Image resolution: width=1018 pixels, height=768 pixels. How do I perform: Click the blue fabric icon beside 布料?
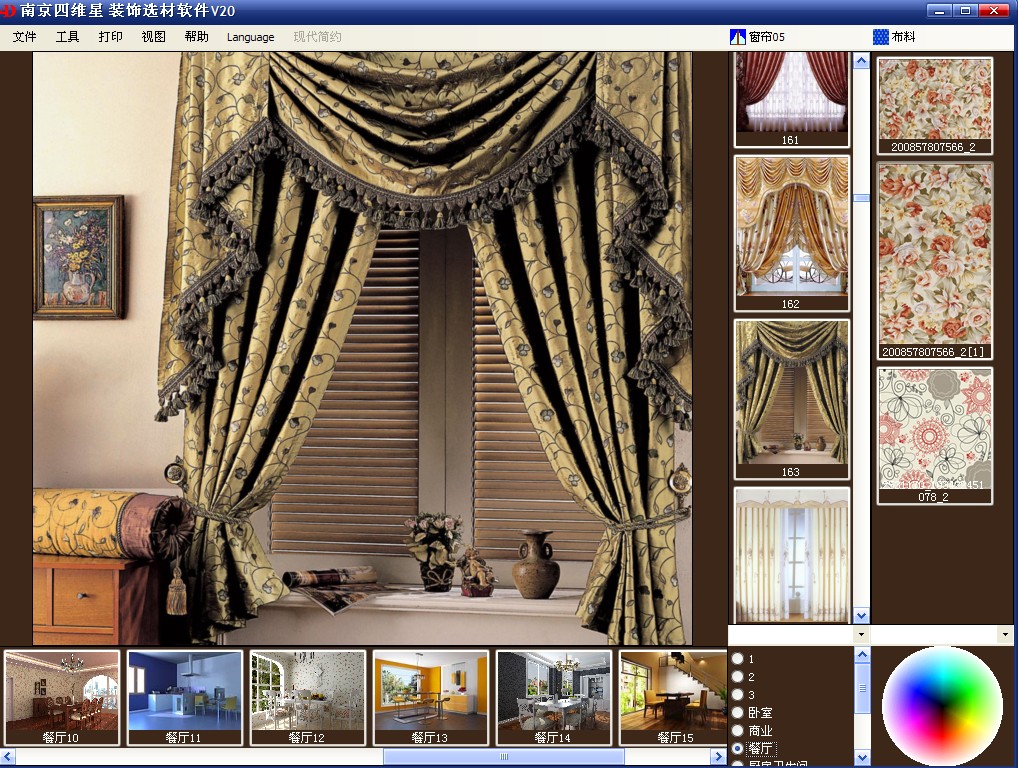click(881, 37)
